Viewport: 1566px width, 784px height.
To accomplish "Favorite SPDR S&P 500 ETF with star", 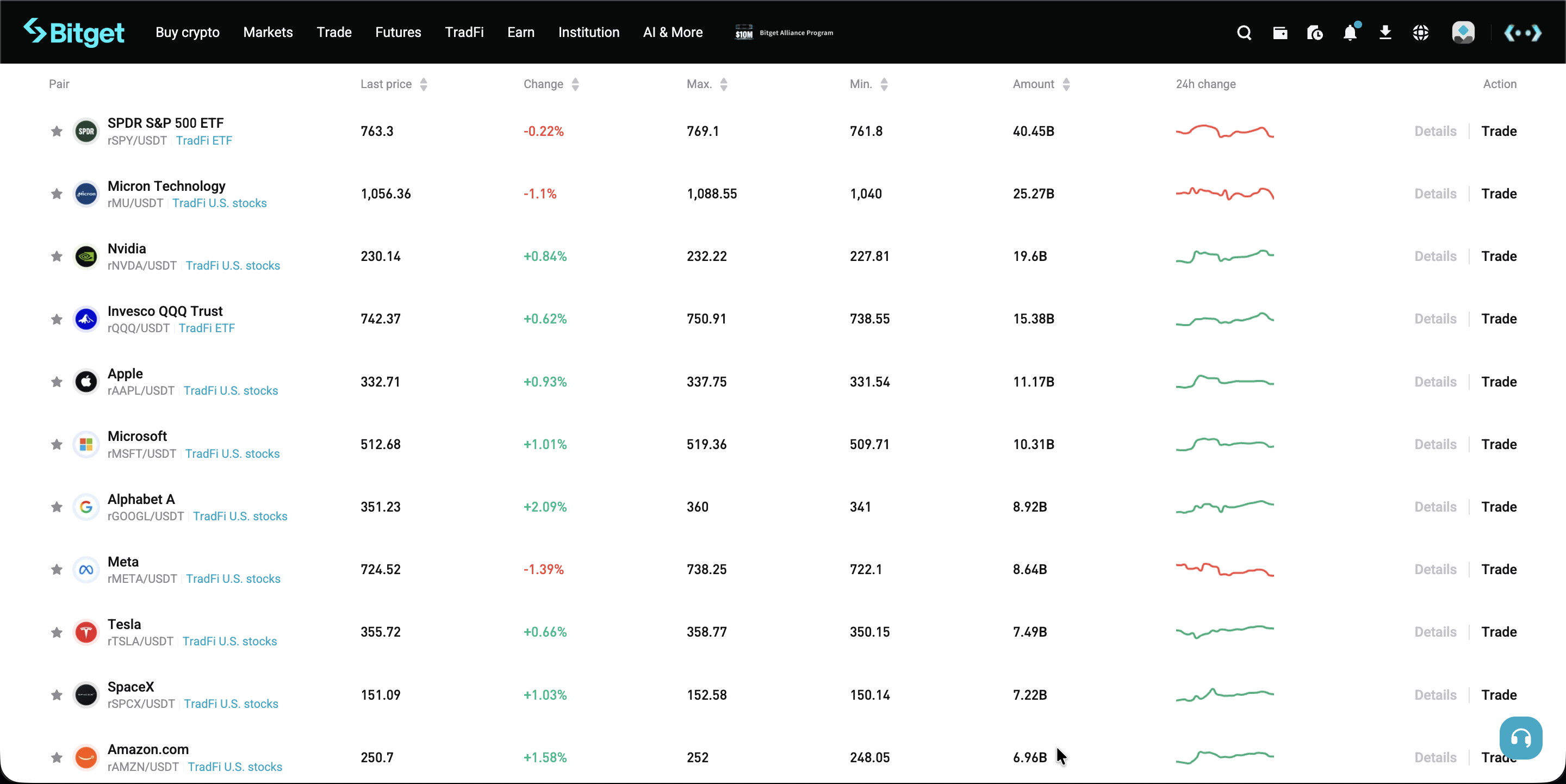I will (x=57, y=131).
